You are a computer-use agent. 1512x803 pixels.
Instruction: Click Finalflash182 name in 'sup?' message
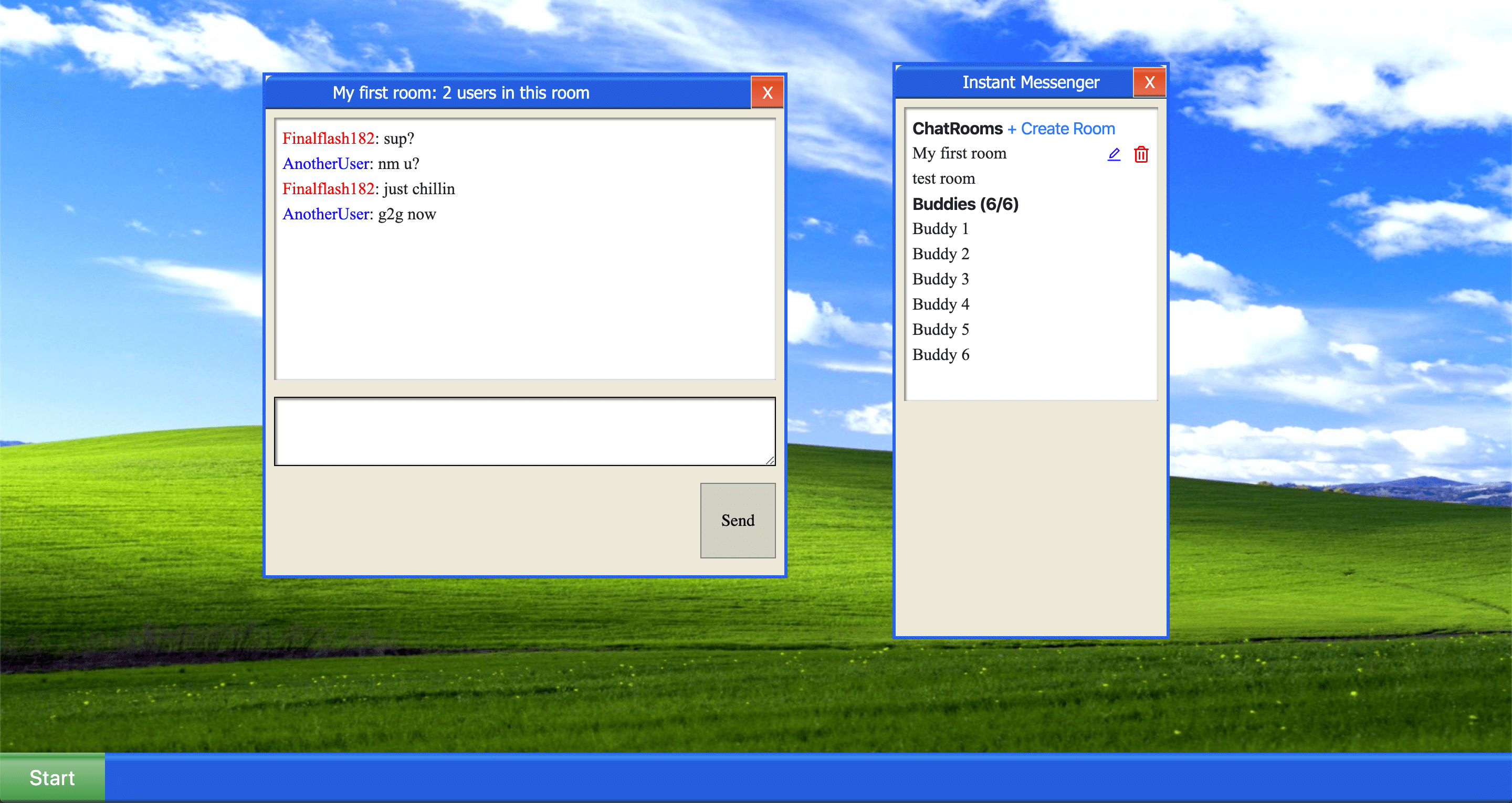(x=328, y=139)
